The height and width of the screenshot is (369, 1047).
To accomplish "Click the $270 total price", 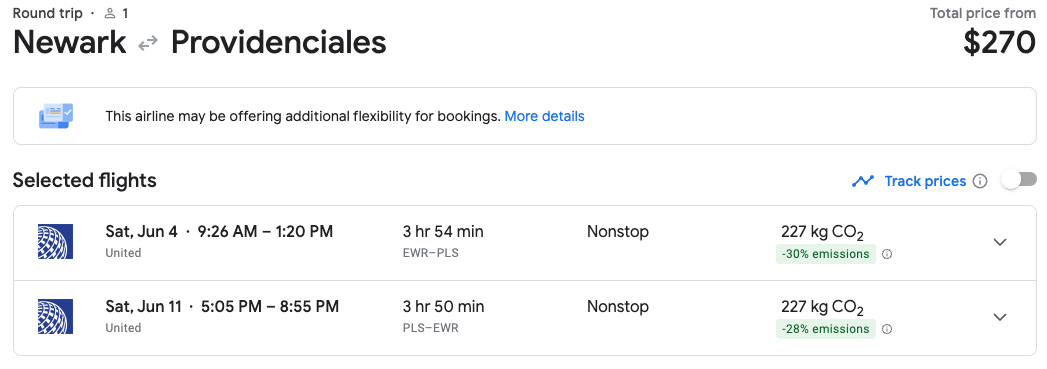I will [x=999, y=43].
